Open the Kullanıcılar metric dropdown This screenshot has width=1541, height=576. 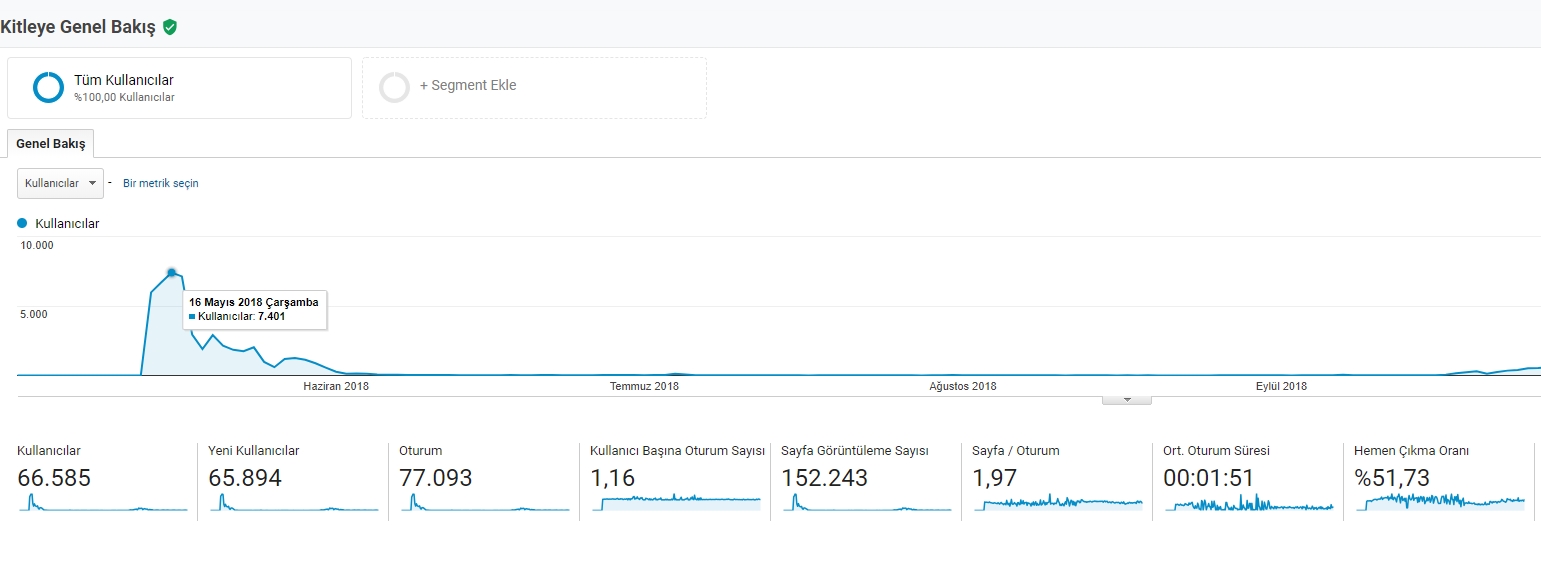coord(60,183)
